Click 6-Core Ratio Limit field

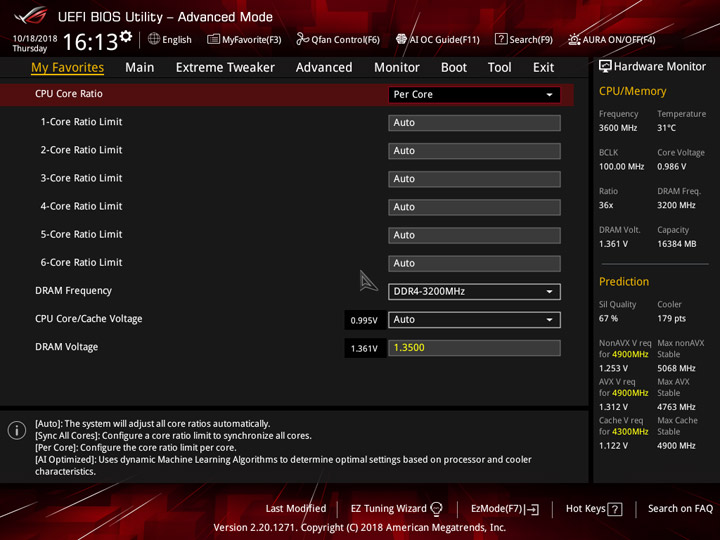click(474, 264)
